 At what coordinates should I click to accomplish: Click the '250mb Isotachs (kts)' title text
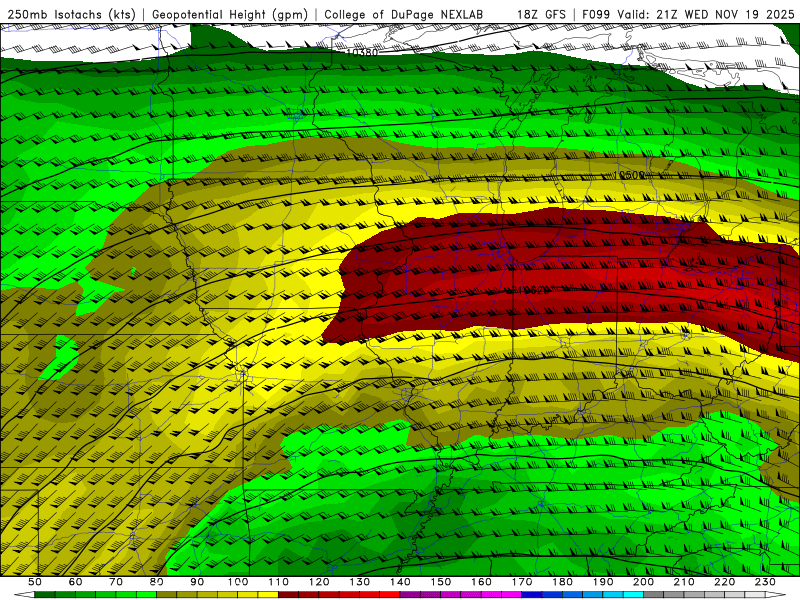pos(71,14)
